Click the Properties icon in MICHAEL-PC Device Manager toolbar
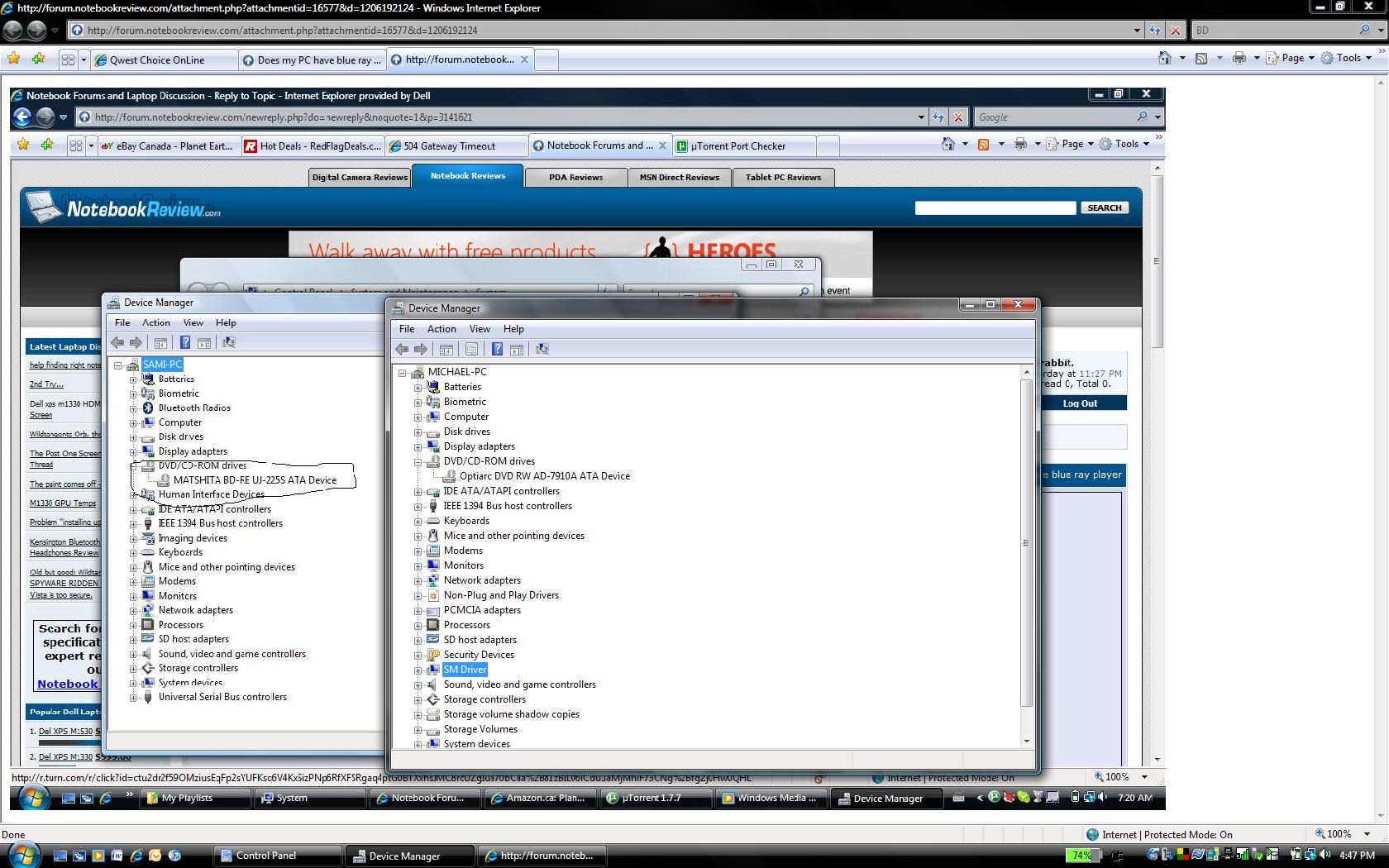The width and height of the screenshot is (1389, 868). 471,349
